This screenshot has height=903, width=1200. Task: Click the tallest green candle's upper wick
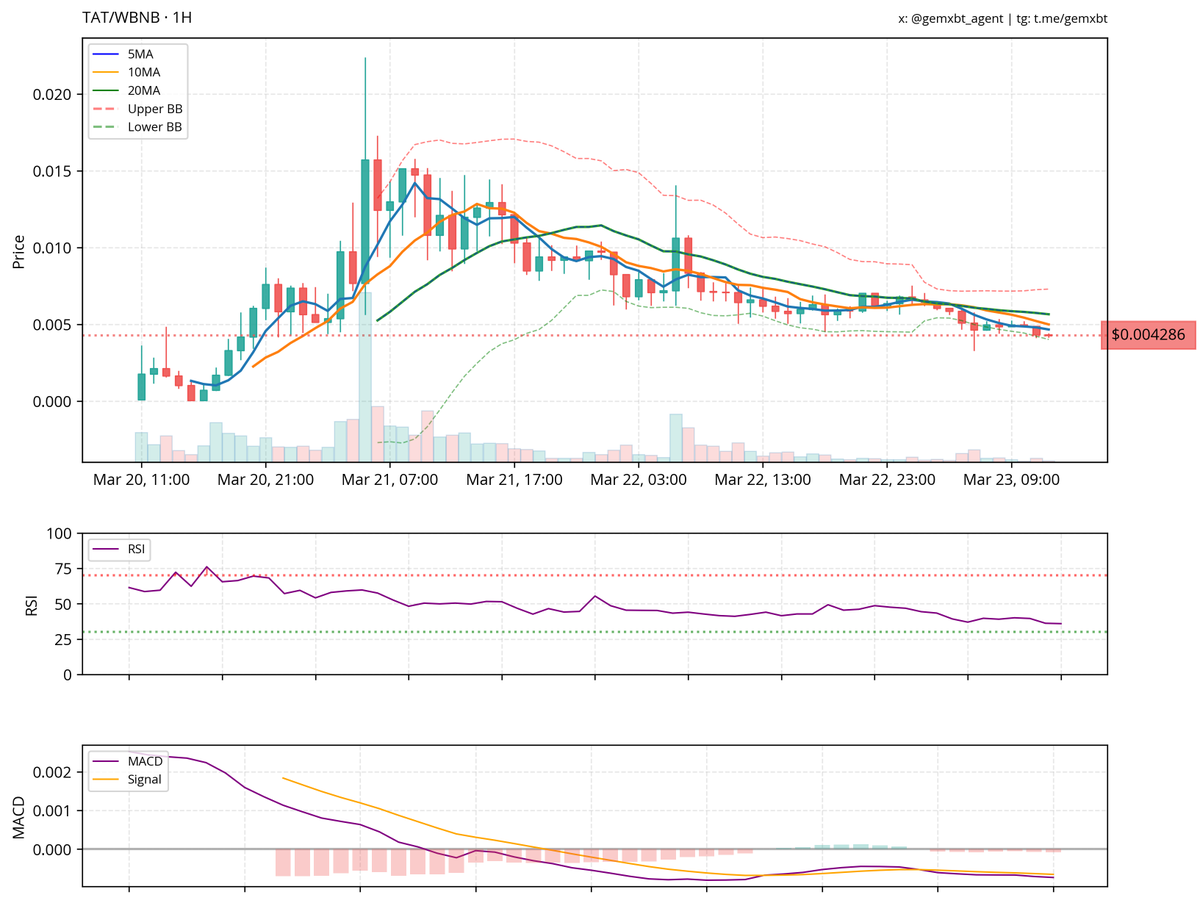point(365,108)
